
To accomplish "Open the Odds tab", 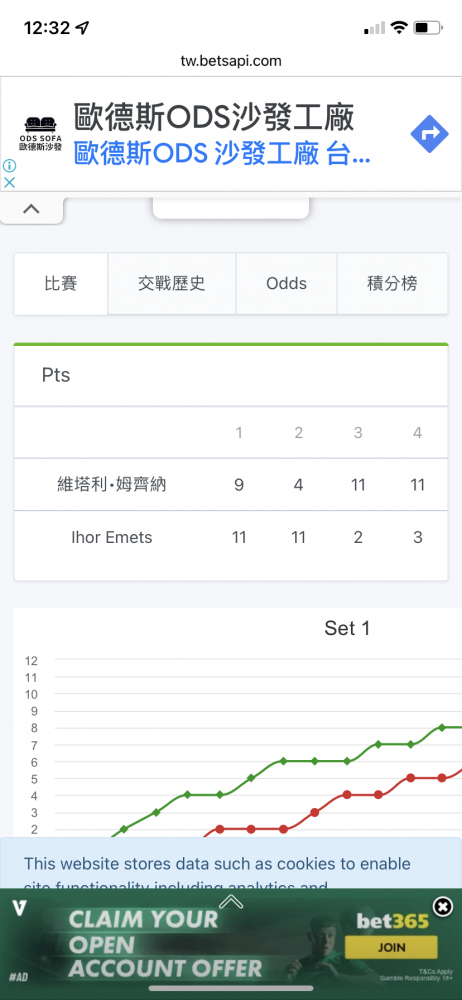I will (x=287, y=284).
